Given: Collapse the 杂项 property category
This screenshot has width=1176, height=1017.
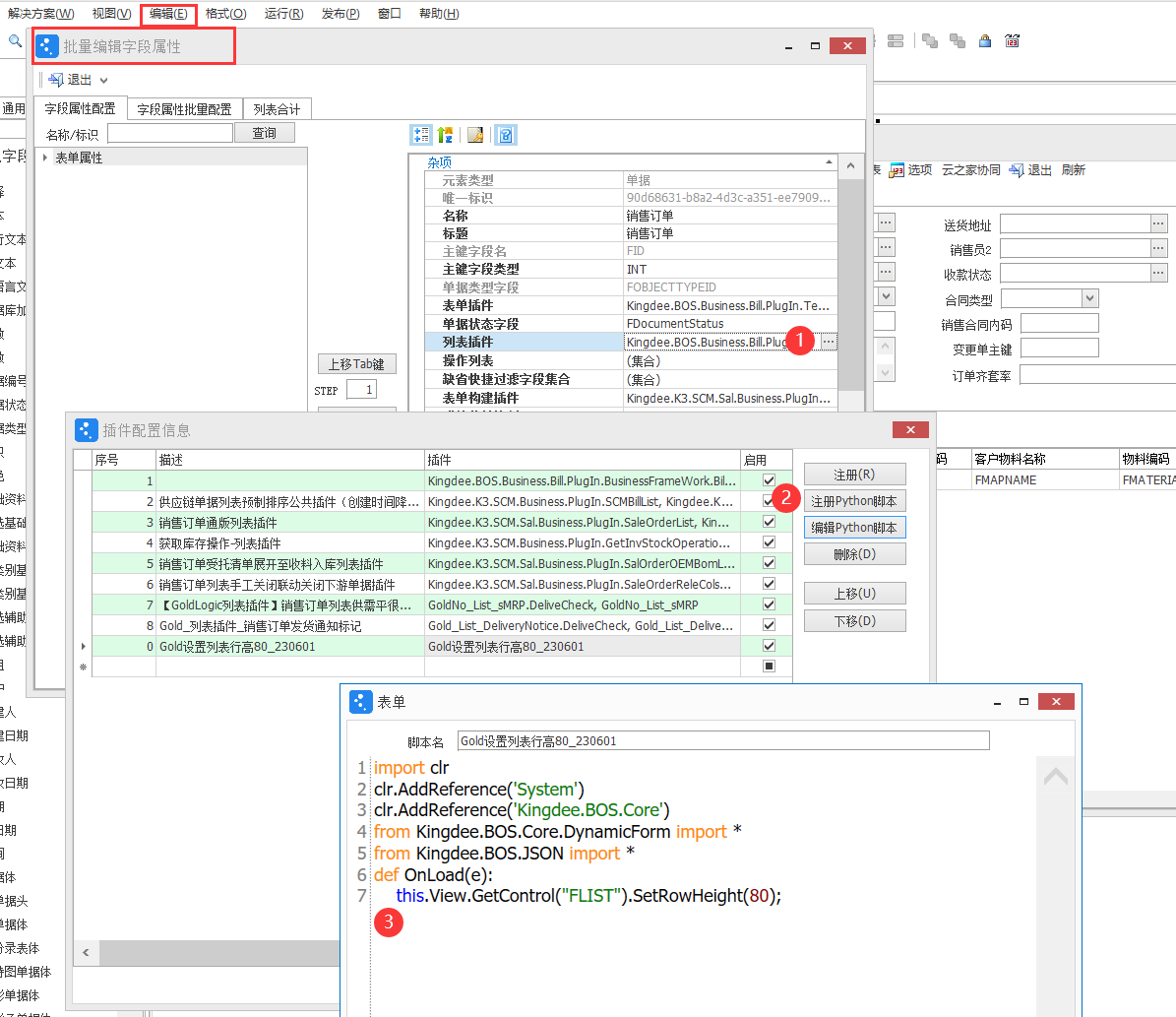Looking at the screenshot, I should click(829, 162).
